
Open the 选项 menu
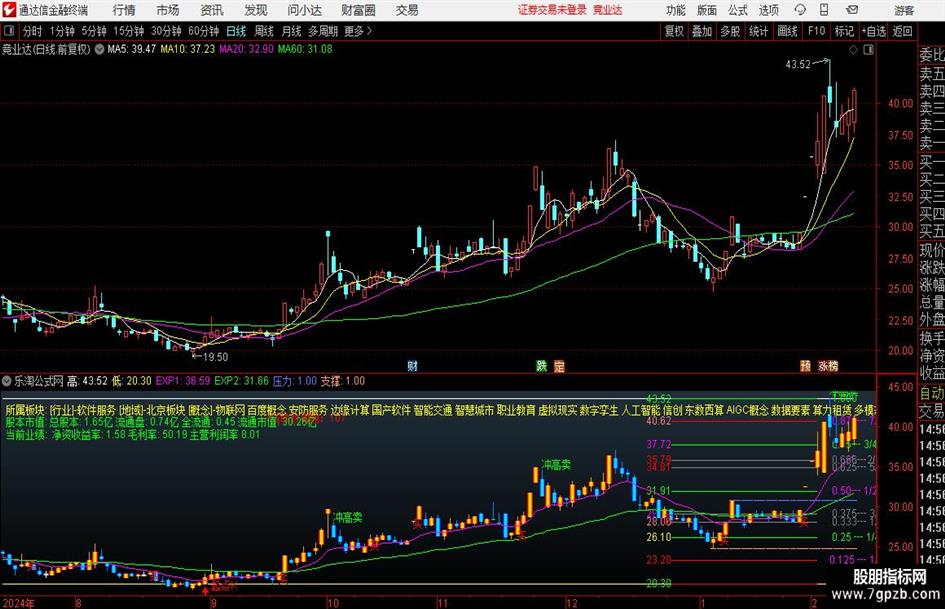pyautogui.click(x=769, y=10)
